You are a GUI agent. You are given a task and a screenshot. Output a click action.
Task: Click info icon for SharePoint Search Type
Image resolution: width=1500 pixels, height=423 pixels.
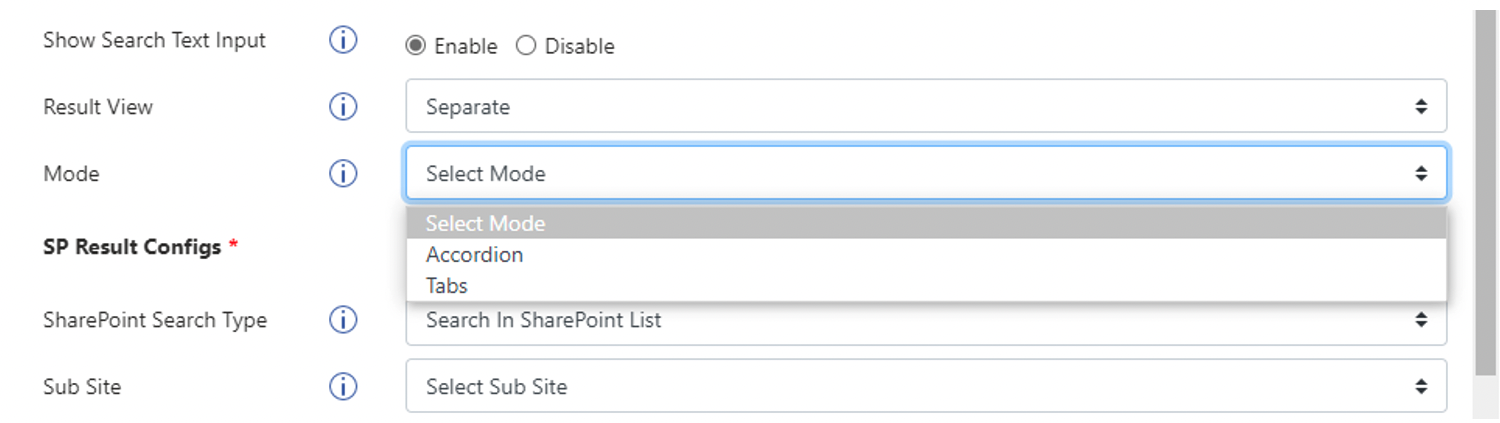click(x=343, y=320)
